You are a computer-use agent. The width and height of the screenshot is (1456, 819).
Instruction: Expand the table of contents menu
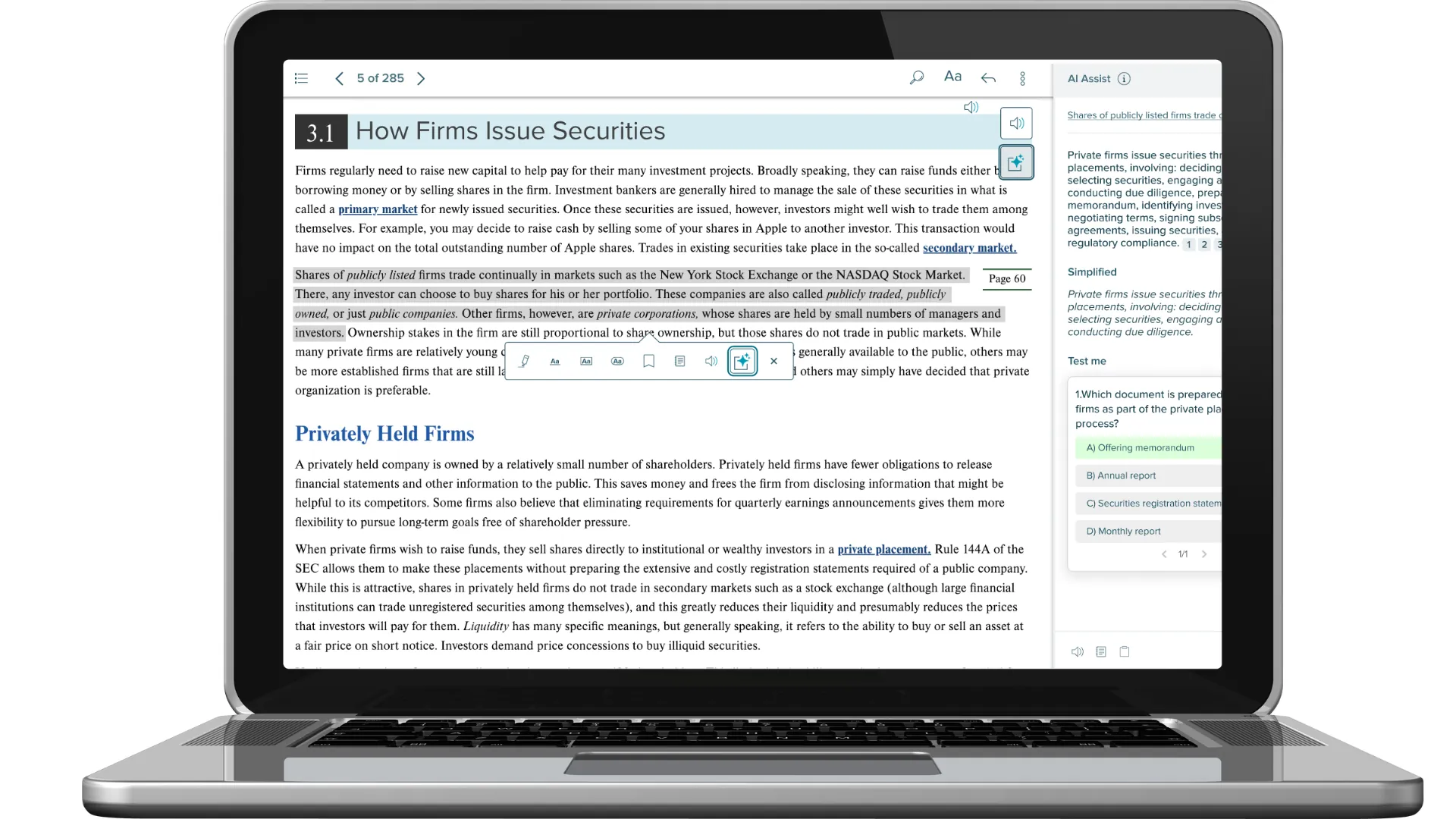pos(300,77)
